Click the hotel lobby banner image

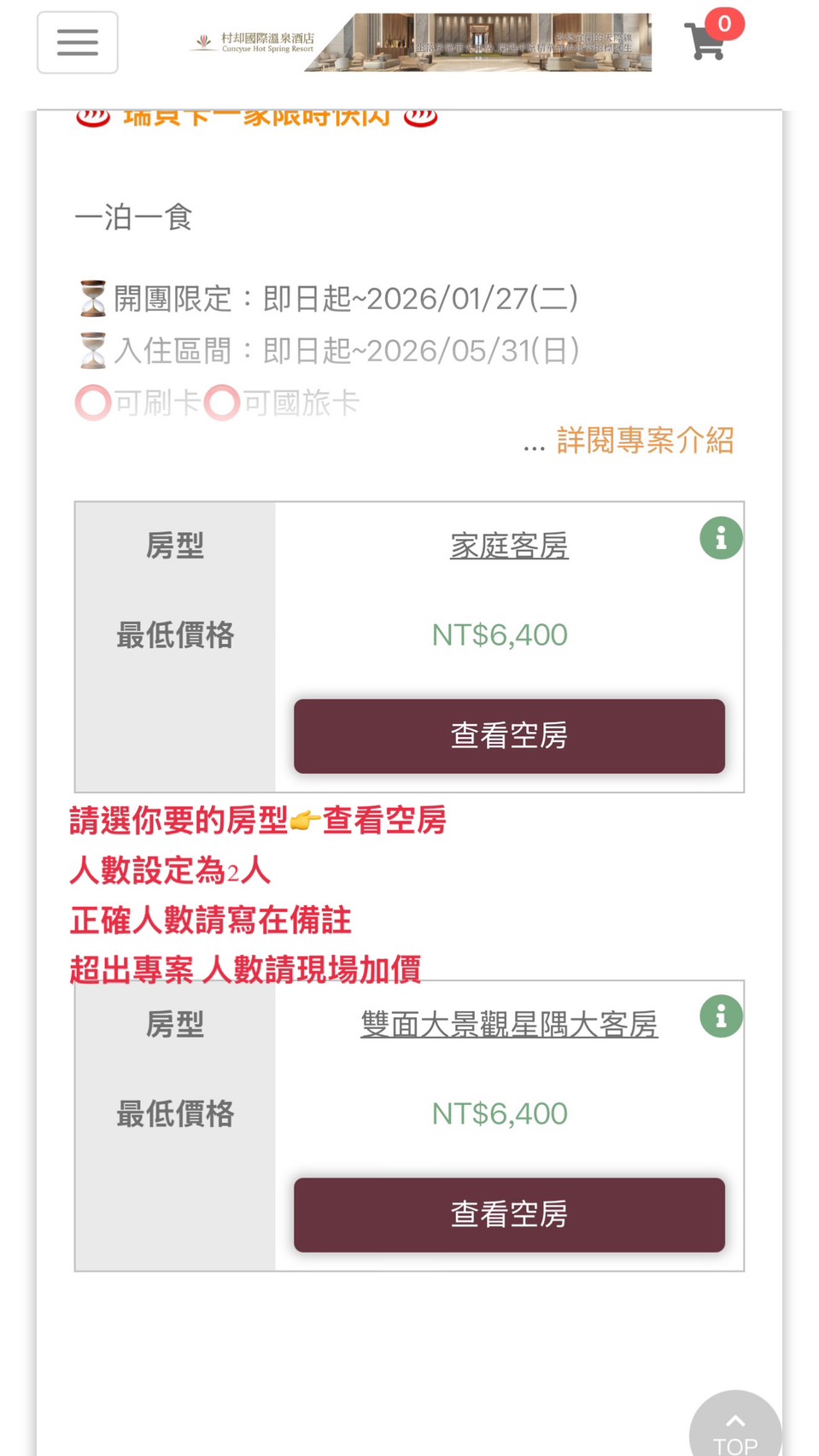480,42
